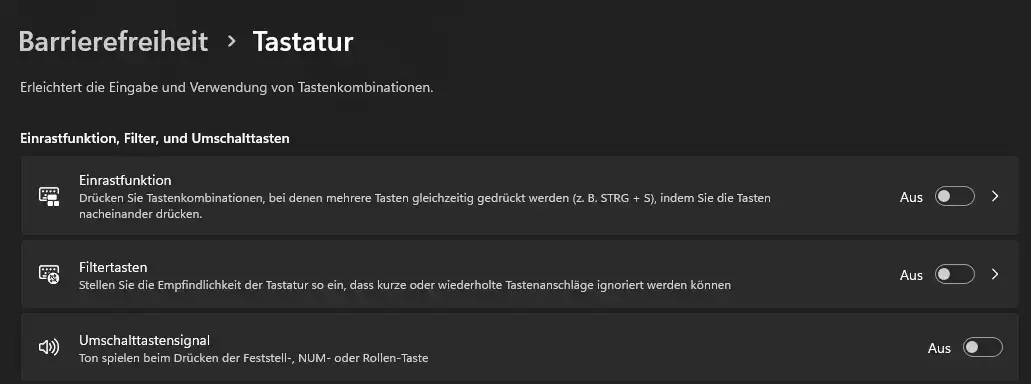The image size is (1031, 384).
Task: Click the Filtertasten keyboard filter icon
Action: (x=49, y=274)
